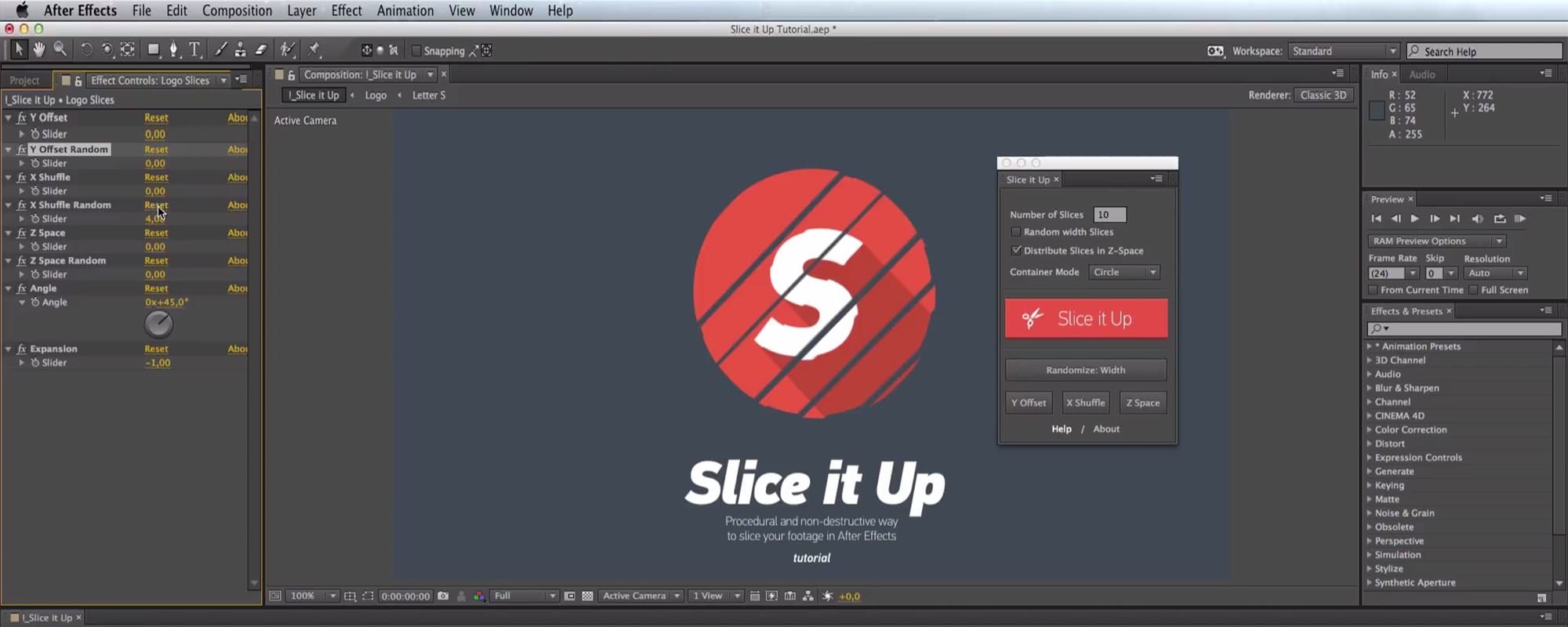Open the 100% magnification dropdown
The width and height of the screenshot is (1568, 627).
[313, 596]
